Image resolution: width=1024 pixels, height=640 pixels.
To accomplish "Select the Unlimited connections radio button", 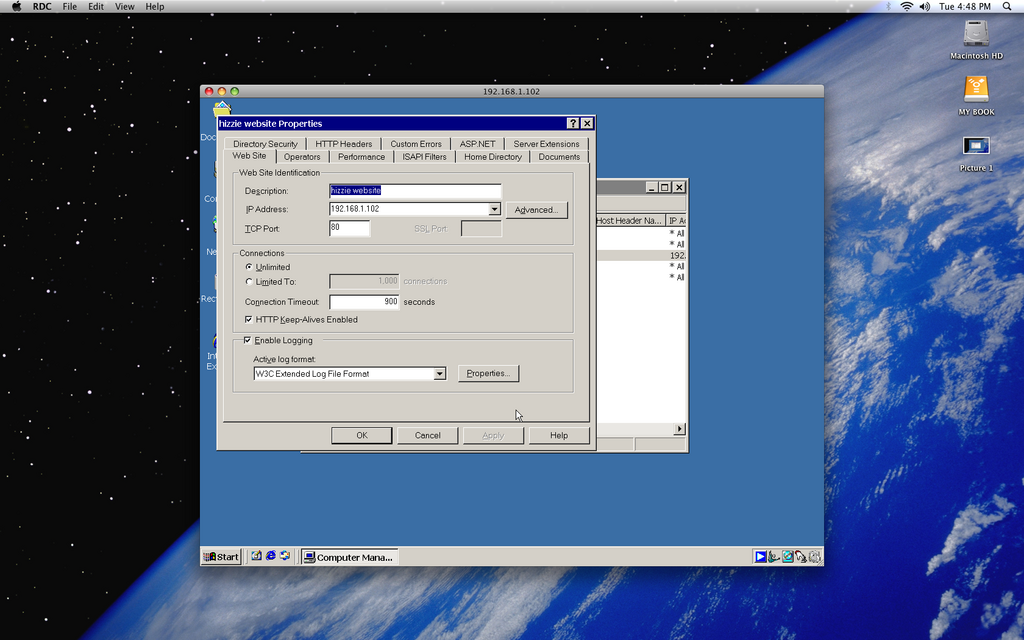I will tap(249, 267).
